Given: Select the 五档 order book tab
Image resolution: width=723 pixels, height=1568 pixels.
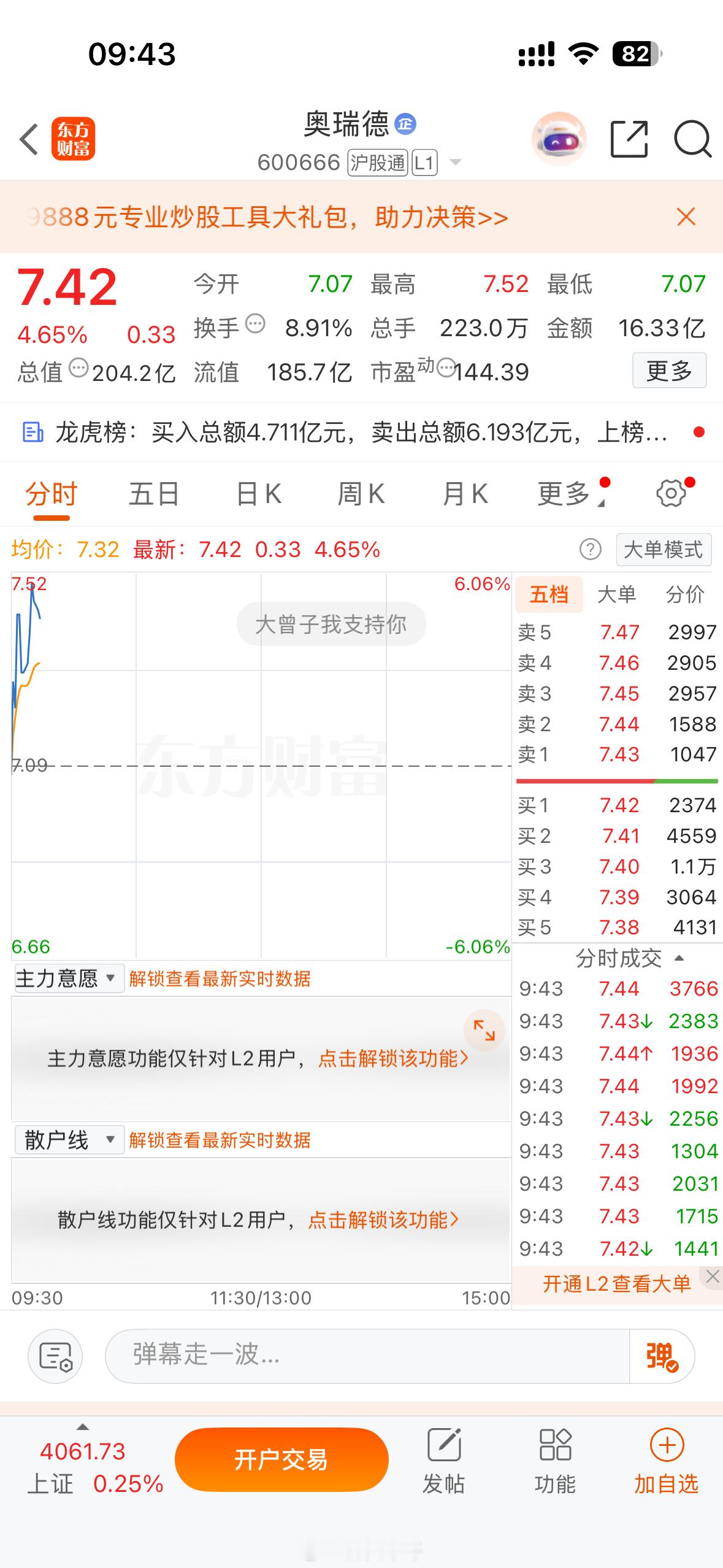Looking at the screenshot, I should (549, 594).
